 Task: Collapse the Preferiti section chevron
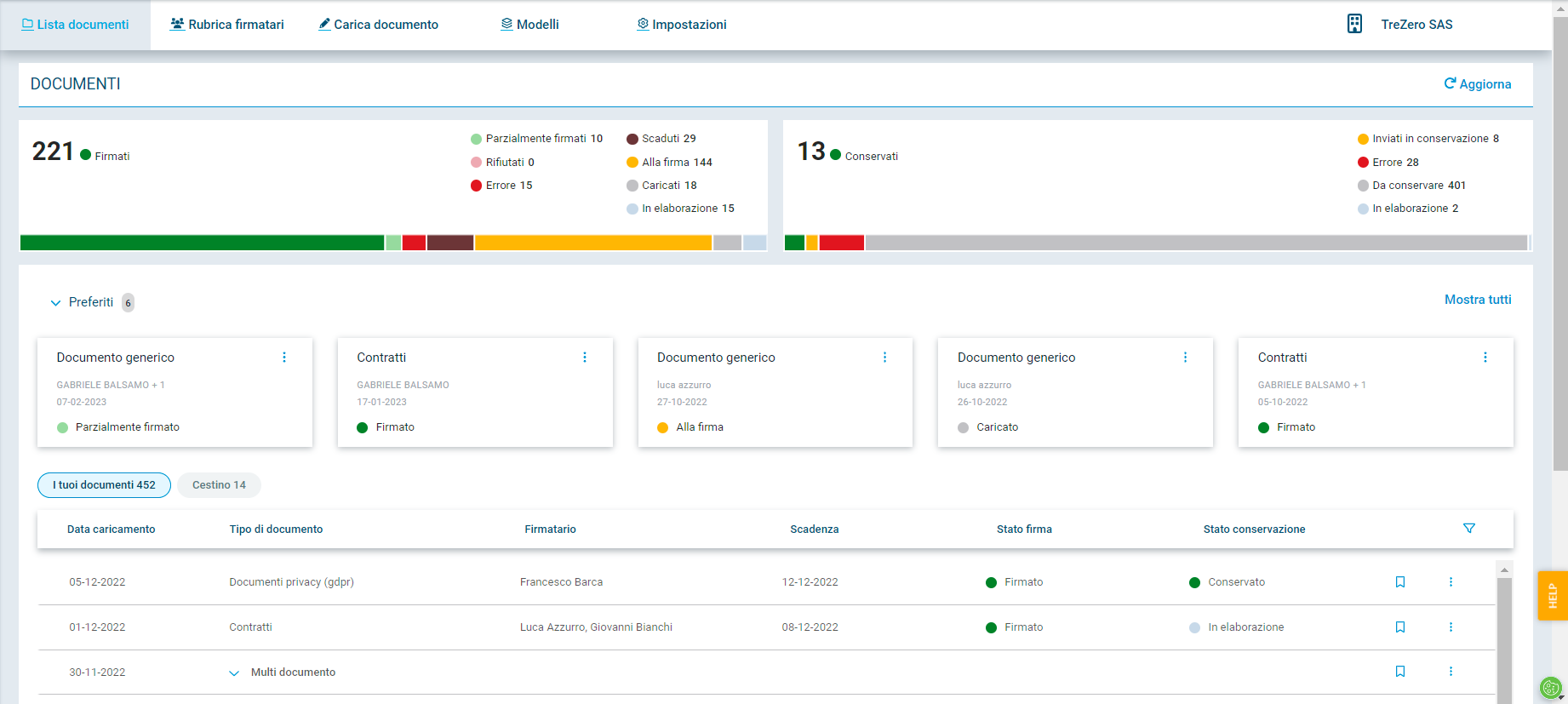tap(55, 303)
